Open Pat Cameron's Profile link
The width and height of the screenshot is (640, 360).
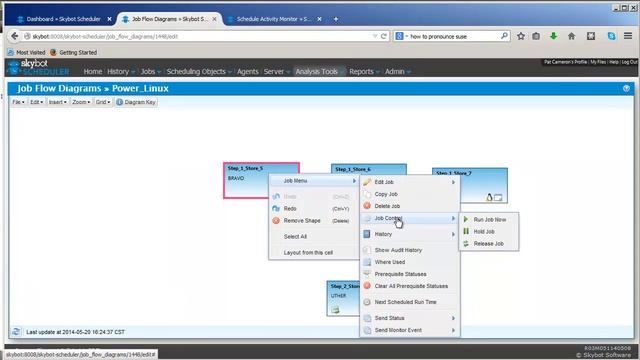565,62
